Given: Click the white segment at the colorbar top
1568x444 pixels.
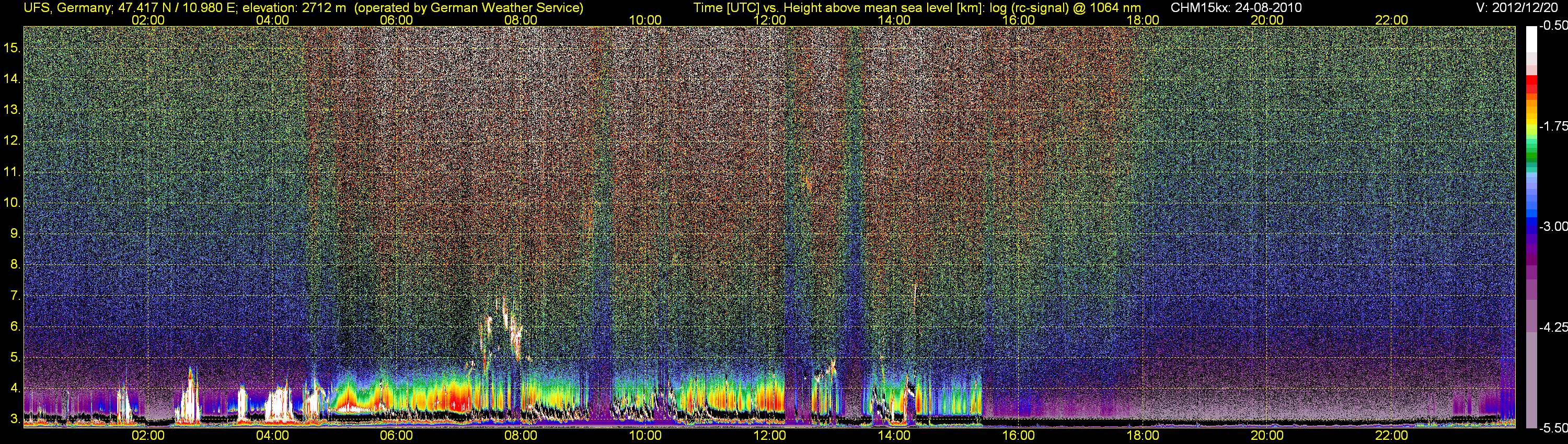Looking at the screenshot, I should (x=1531, y=40).
